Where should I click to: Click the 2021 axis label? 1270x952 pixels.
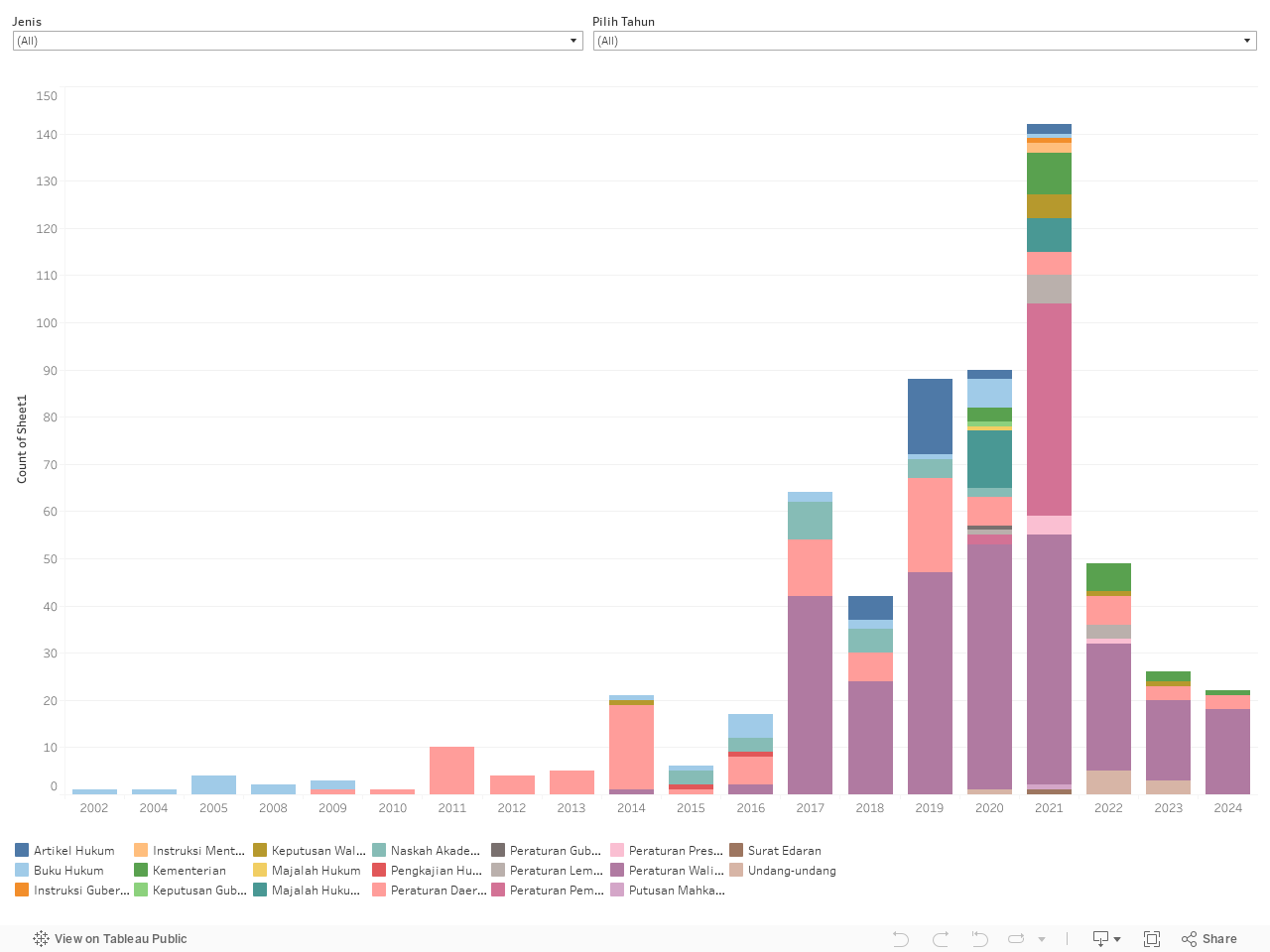[x=1049, y=808]
